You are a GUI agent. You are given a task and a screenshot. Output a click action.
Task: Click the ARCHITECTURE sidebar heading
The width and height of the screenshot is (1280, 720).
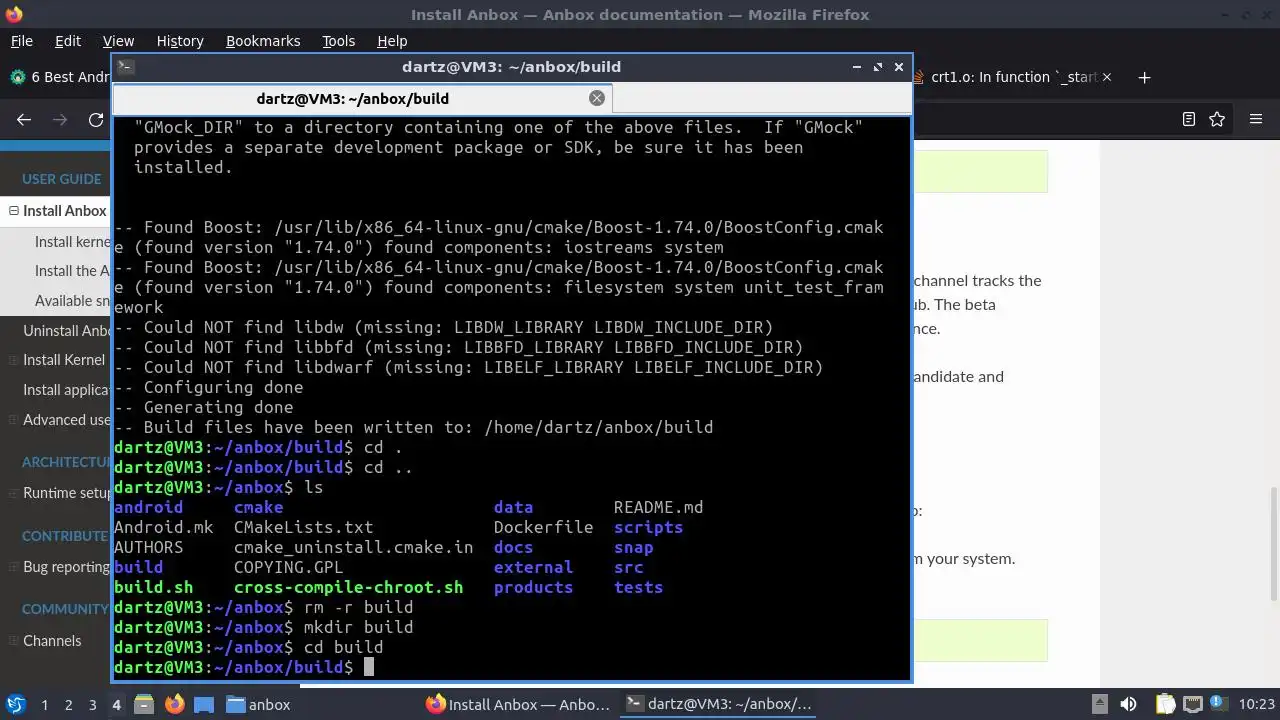coord(67,462)
